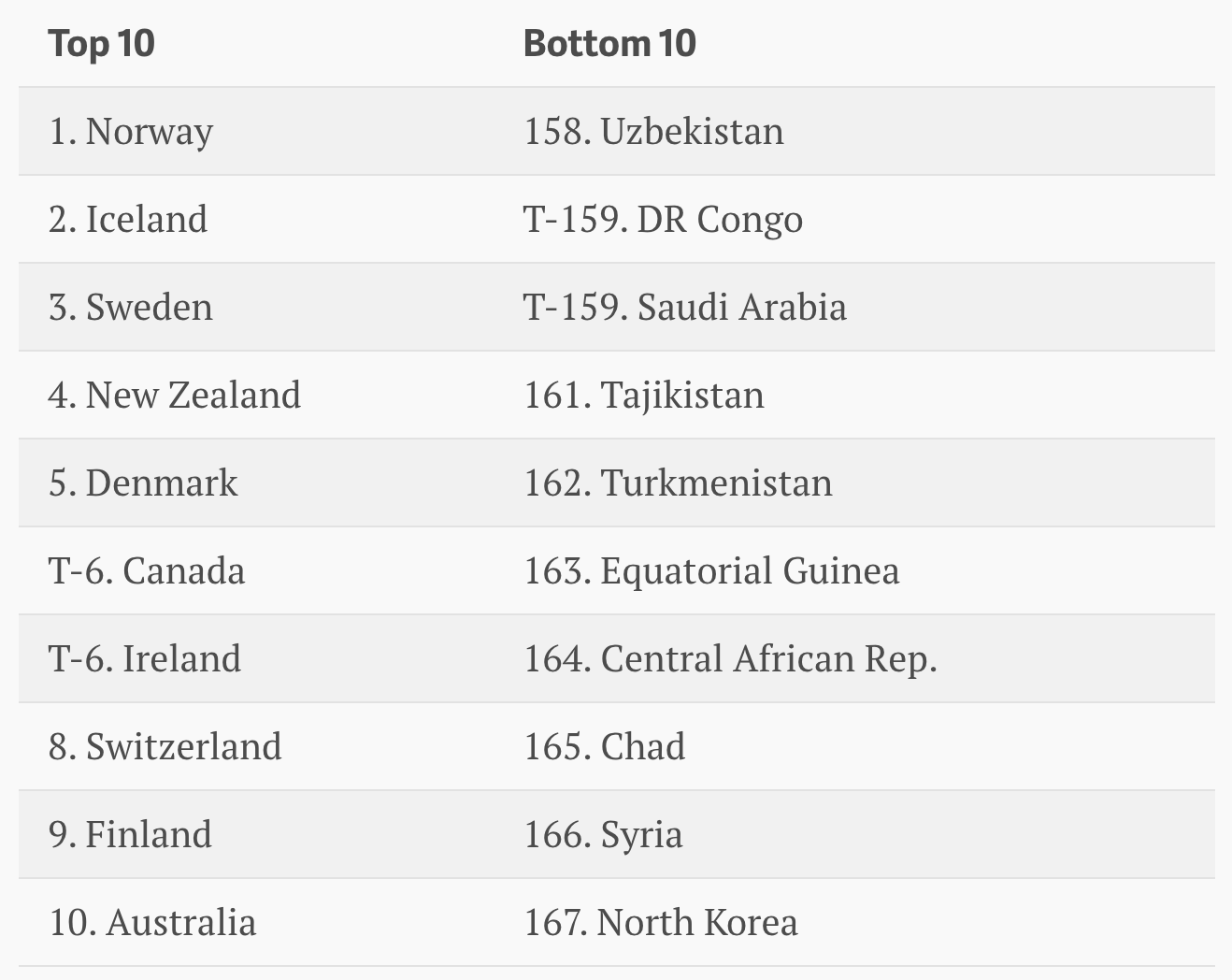1232x980 pixels.
Task: Click the 167. North Korea cell
Action: pyautogui.click(x=661, y=923)
